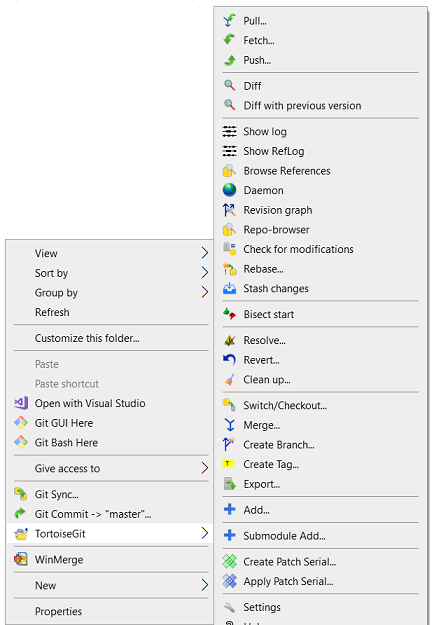Click the green Fetch arrow icon

coord(229,40)
